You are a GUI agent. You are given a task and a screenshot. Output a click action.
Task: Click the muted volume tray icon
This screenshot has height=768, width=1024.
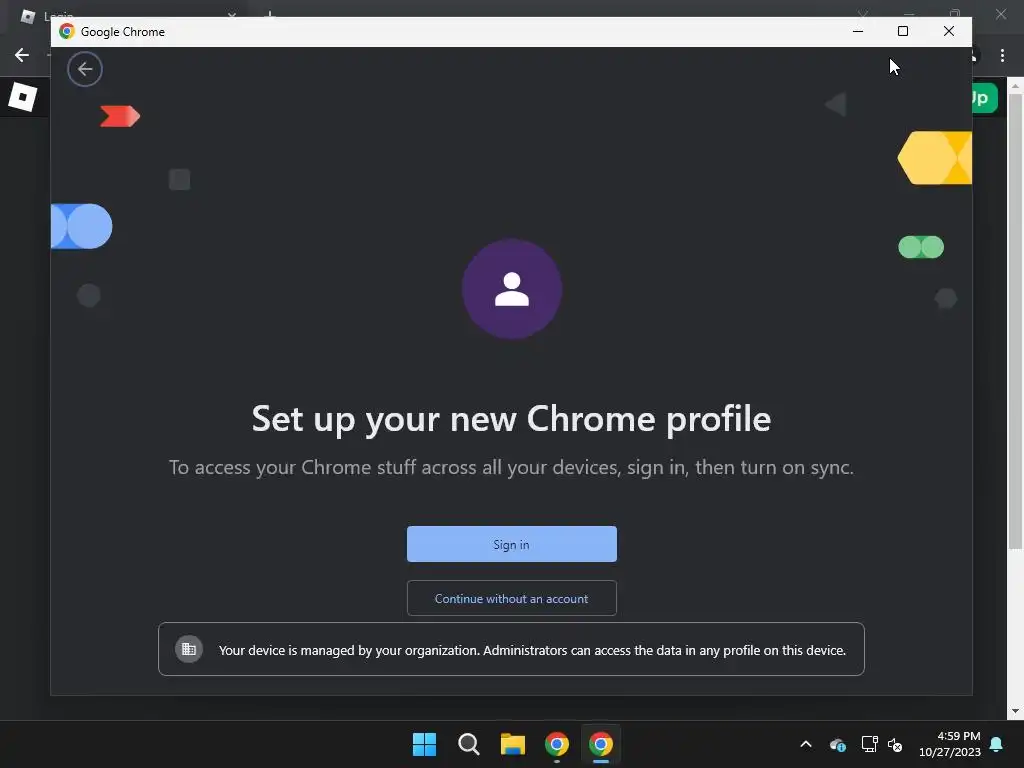[895, 744]
